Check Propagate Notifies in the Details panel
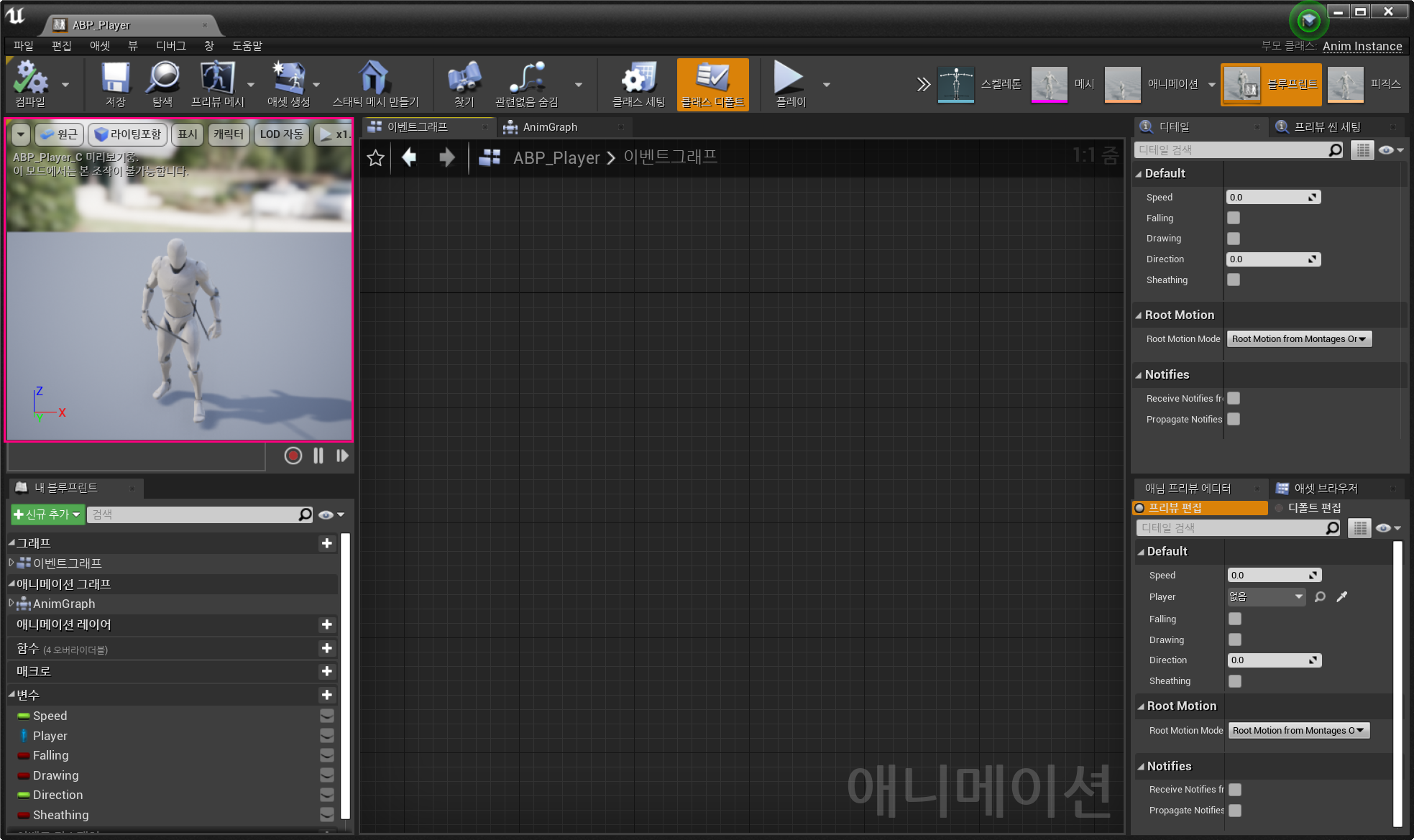The height and width of the screenshot is (840, 1414). click(1234, 419)
